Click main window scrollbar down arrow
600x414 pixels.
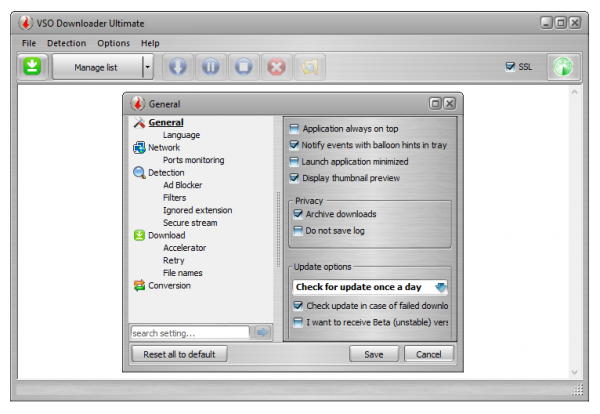click(x=574, y=372)
